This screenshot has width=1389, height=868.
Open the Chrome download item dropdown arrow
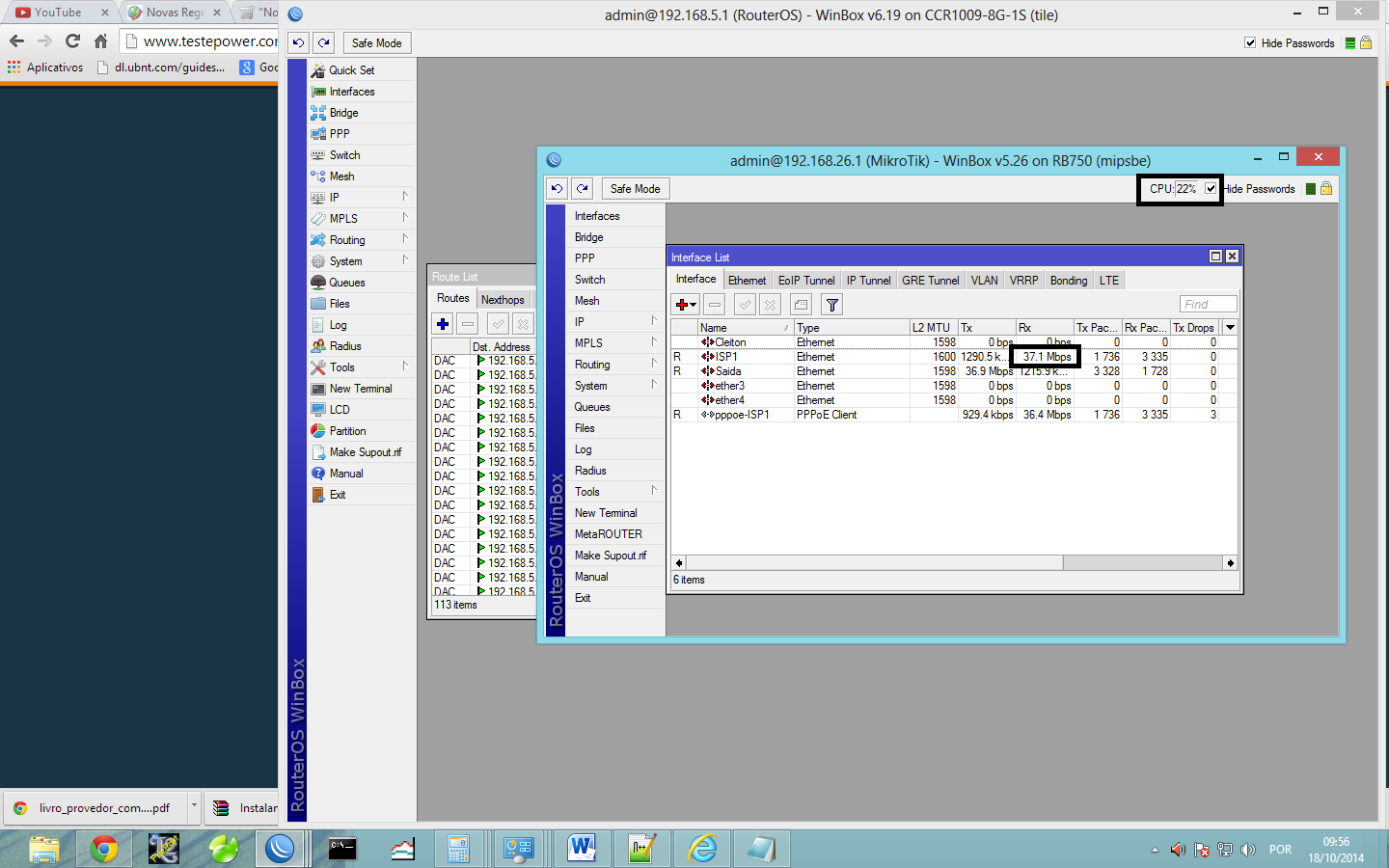(x=194, y=805)
